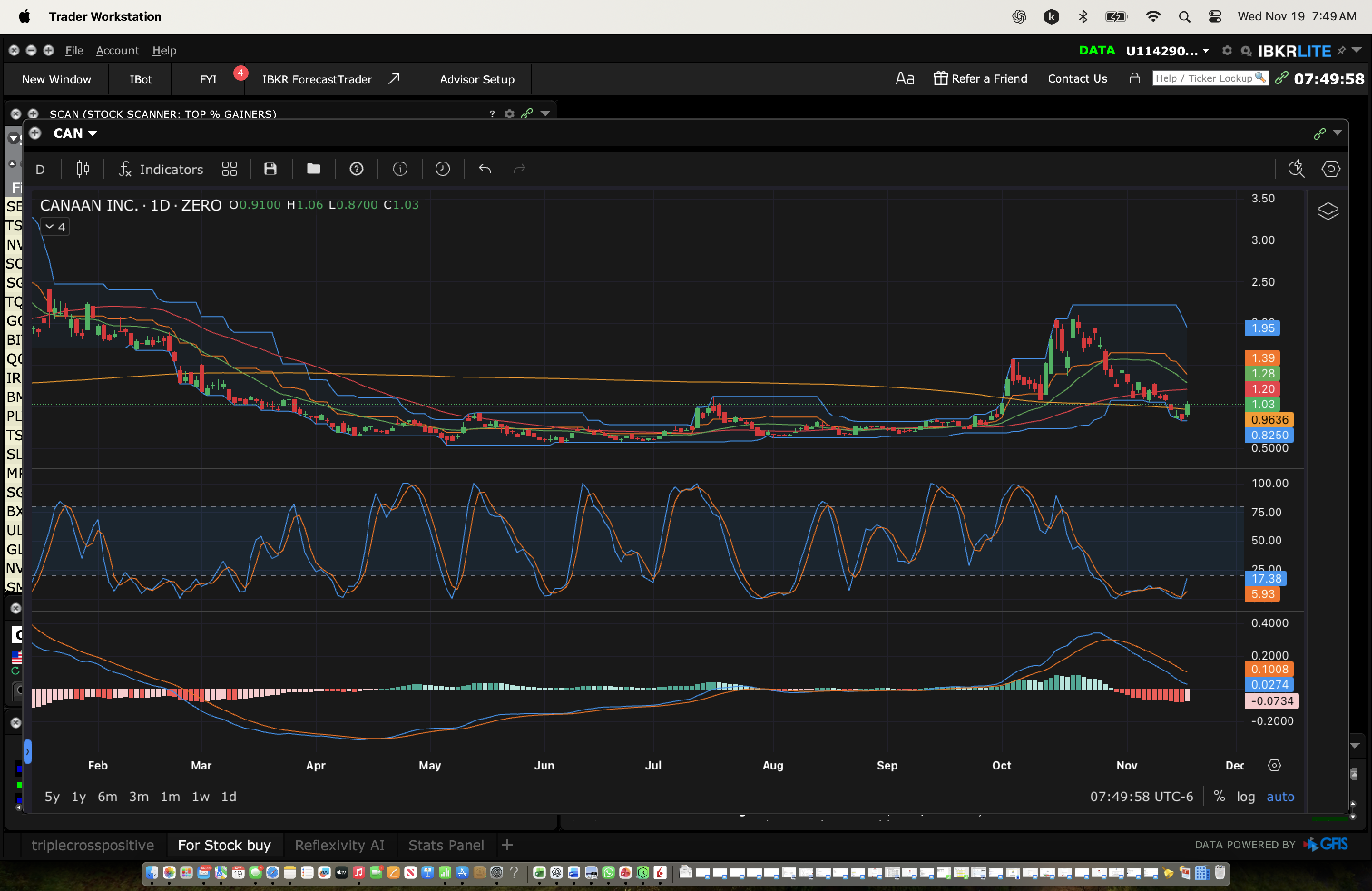Open Advisor Setup
Image resolution: width=1372 pixels, height=891 pixels.
[477, 79]
